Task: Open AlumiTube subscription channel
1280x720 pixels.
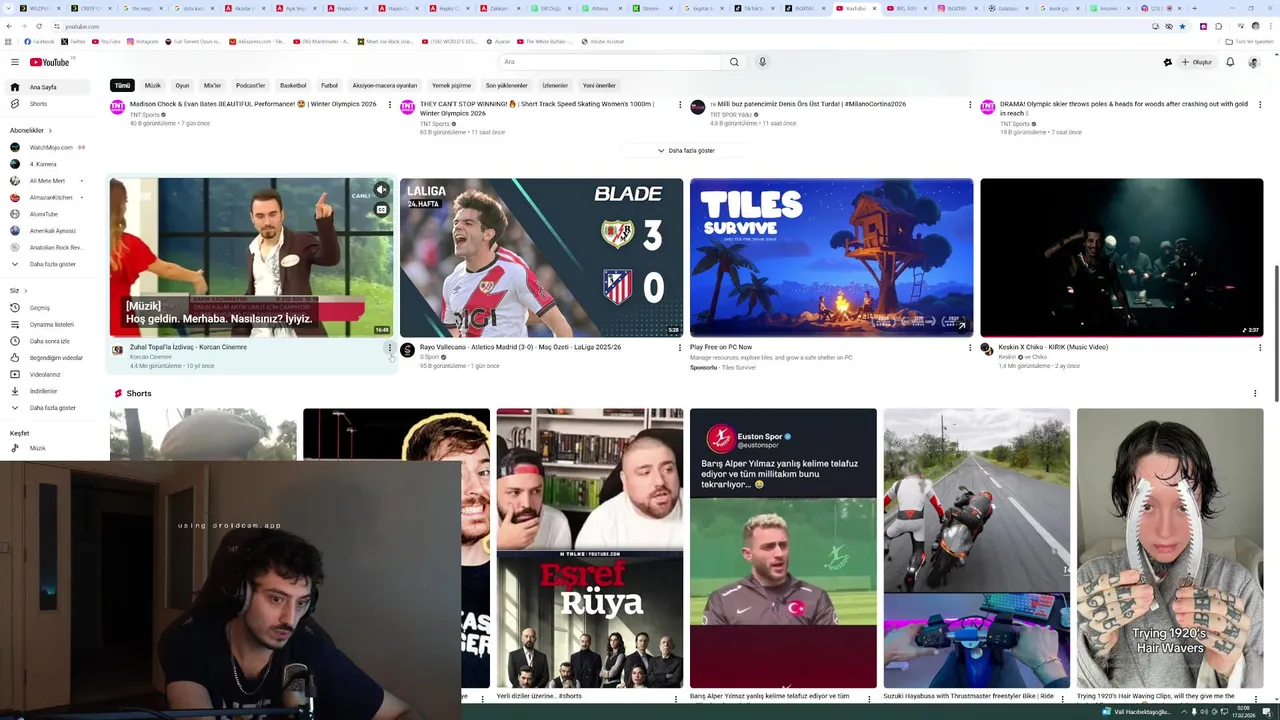Action: (x=49, y=214)
